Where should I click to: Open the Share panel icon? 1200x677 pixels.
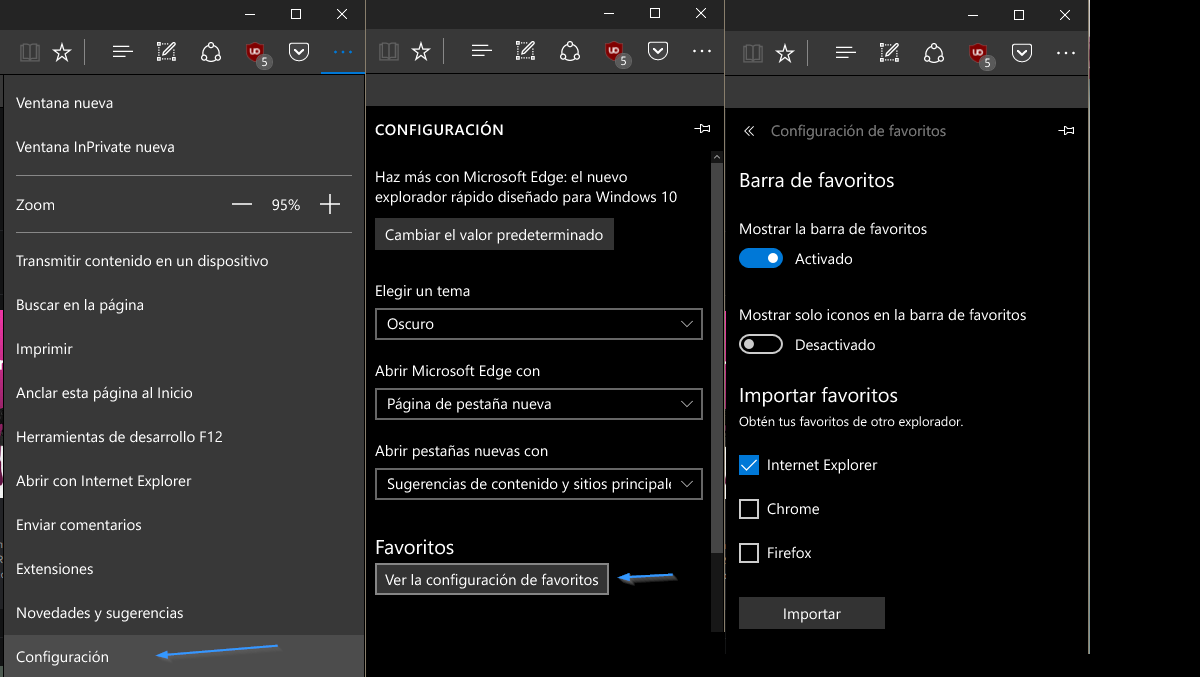(x=211, y=51)
